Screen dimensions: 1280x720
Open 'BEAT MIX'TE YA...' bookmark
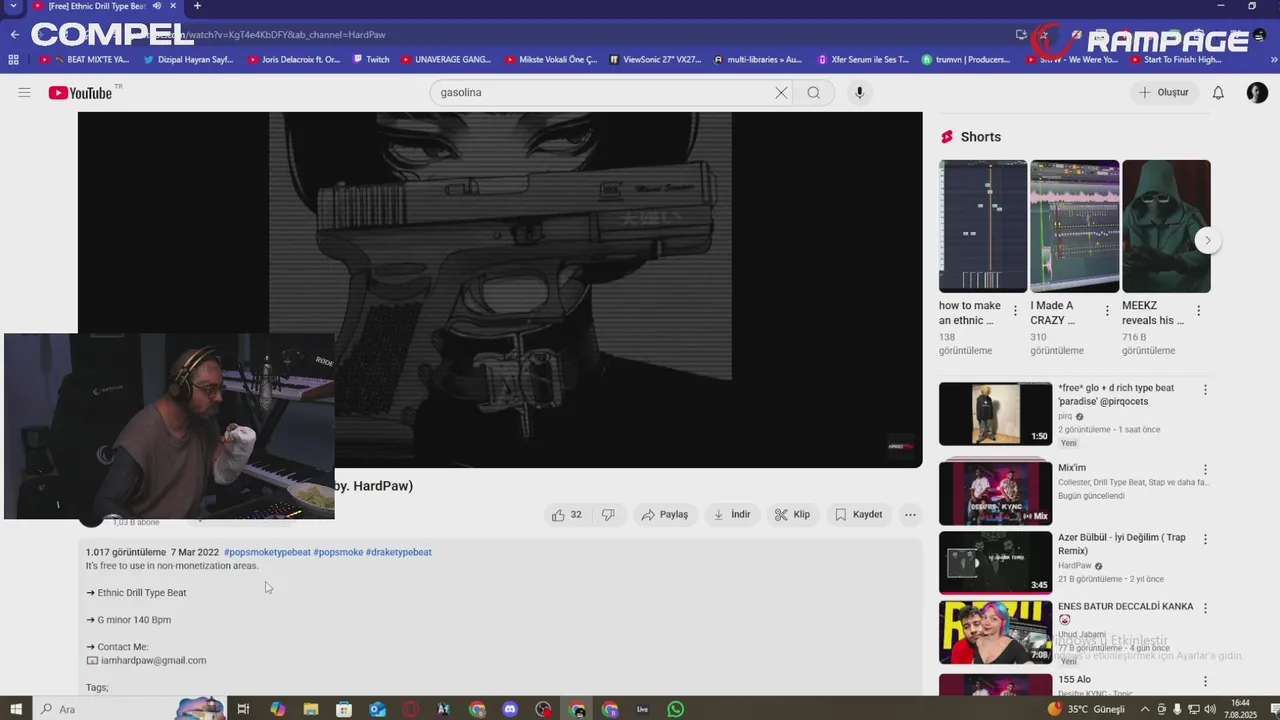click(85, 60)
